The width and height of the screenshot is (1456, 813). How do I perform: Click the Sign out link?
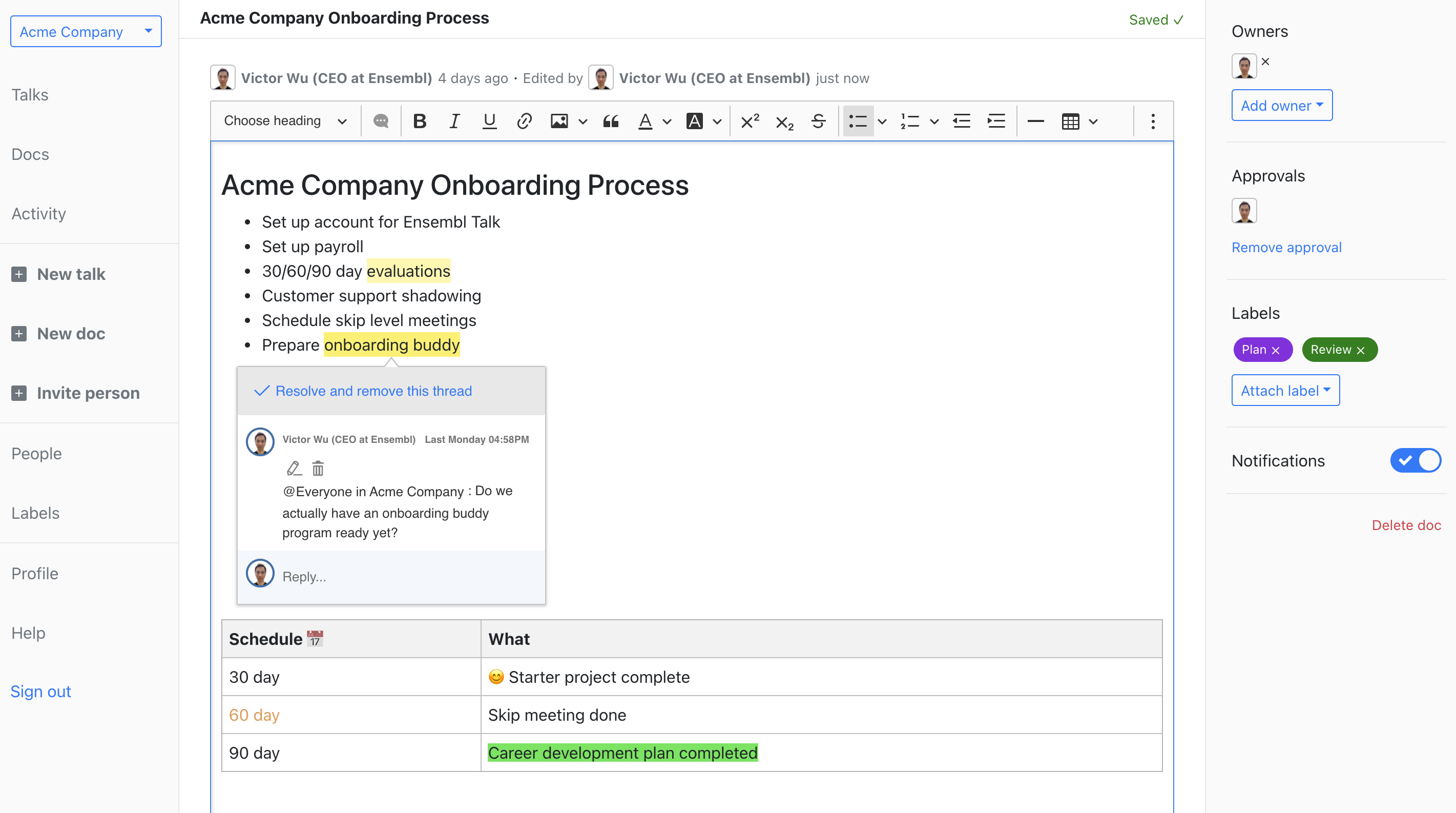tap(40, 691)
